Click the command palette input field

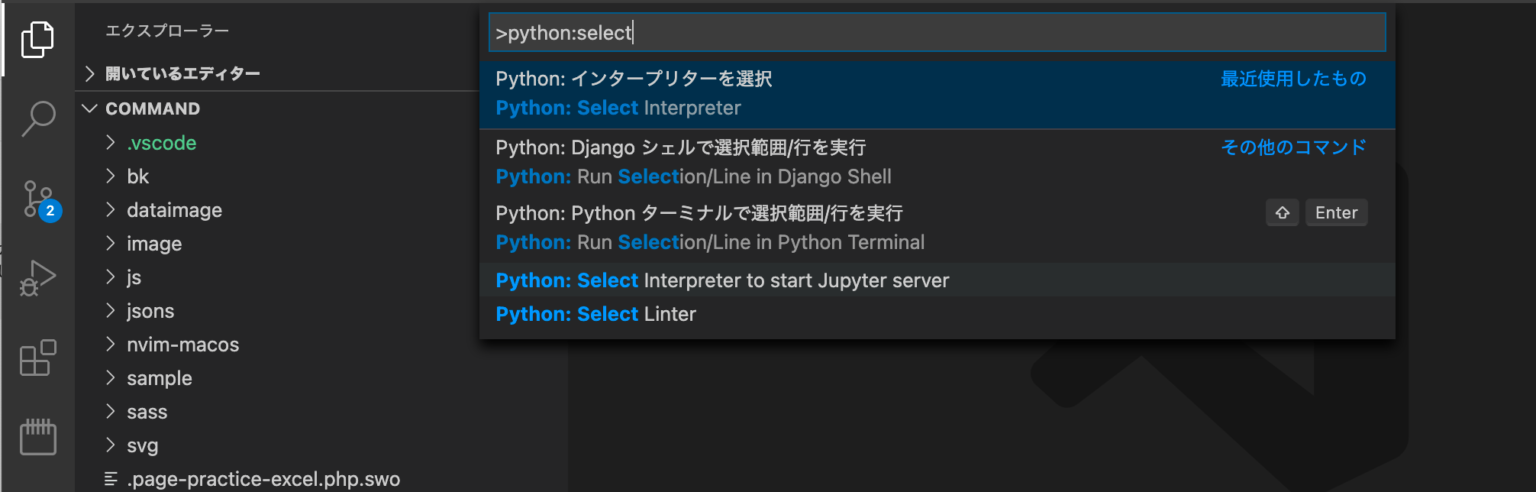(936, 33)
